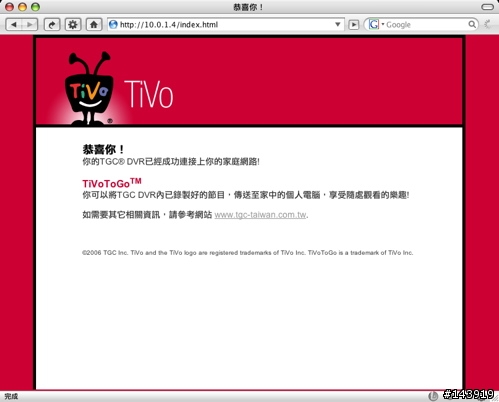Click the TiVo mascot logo image

88,88
